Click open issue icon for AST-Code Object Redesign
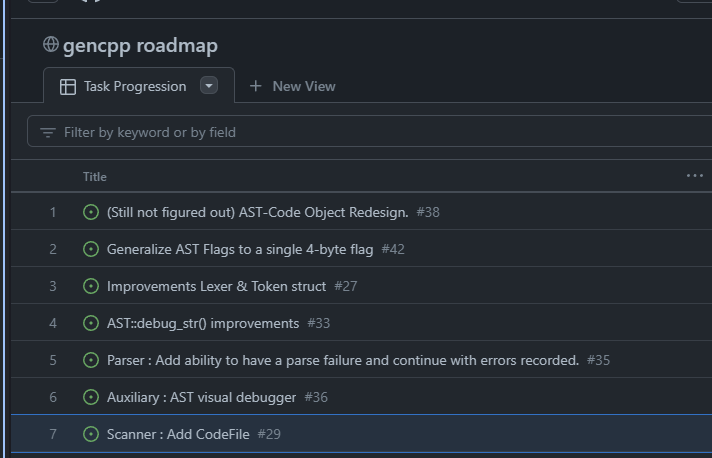The width and height of the screenshot is (712, 458). (91, 212)
